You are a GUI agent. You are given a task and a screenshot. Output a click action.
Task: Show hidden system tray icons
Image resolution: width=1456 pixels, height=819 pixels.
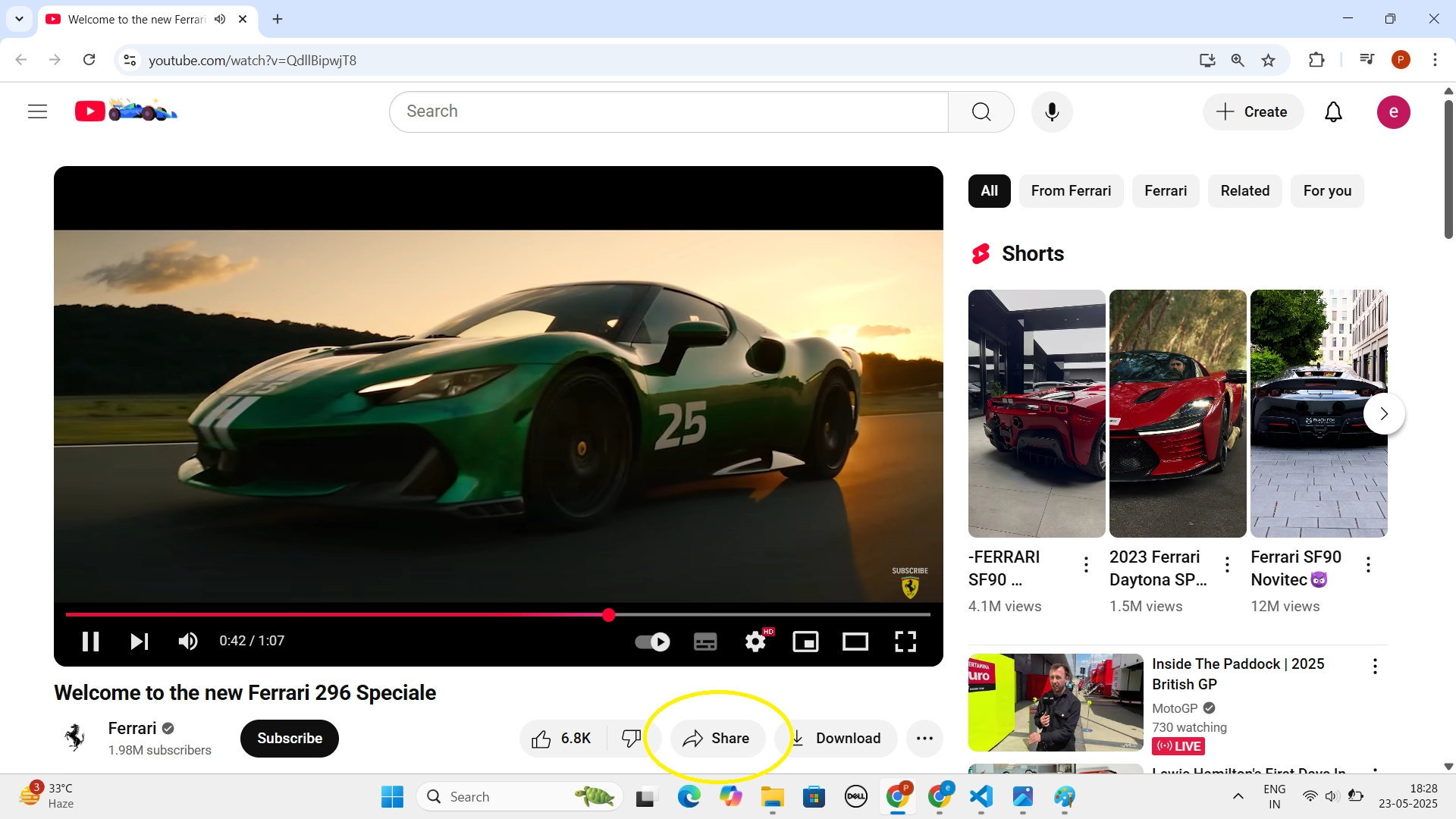point(1238,796)
